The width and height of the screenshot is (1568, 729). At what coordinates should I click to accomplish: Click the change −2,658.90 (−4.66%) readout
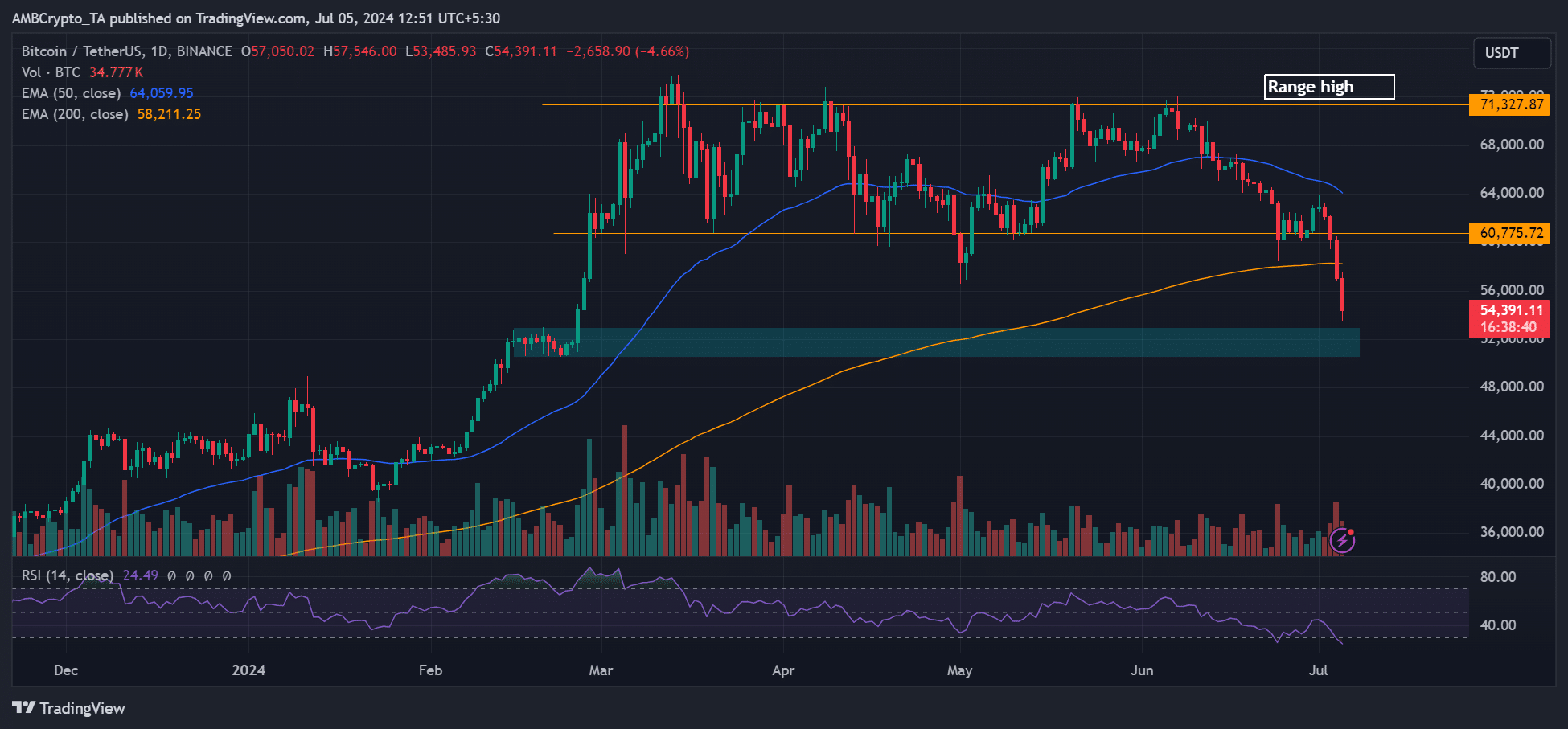[627, 51]
